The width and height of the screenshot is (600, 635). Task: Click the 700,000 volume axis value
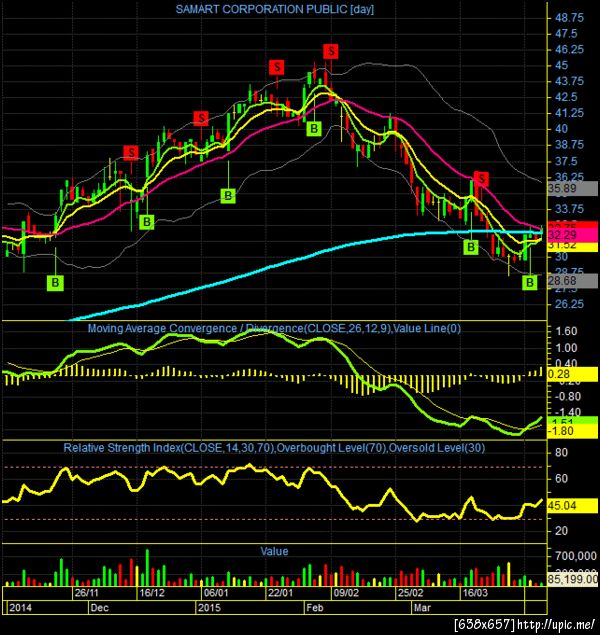[x=576, y=556]
